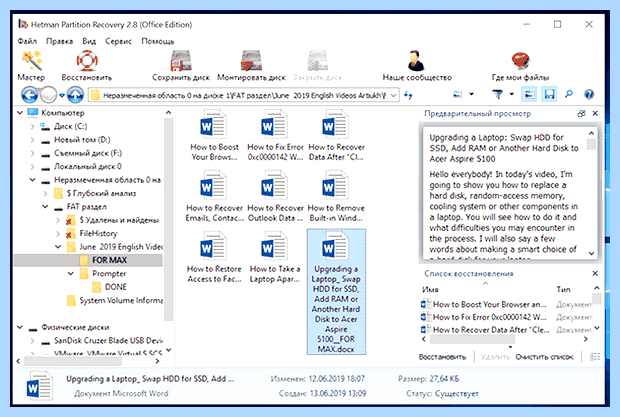Click the address path field
The width and height of the screenshot is (620, 417).
tap(244, 95)
